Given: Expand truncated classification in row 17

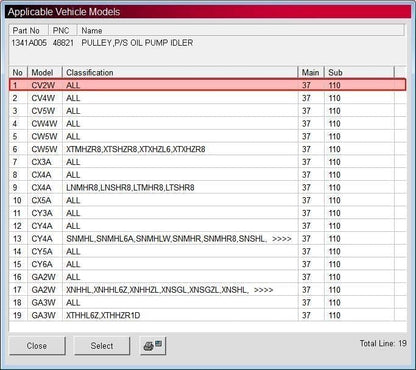Looking at the screenshot, I should click(x=263, y=290).
